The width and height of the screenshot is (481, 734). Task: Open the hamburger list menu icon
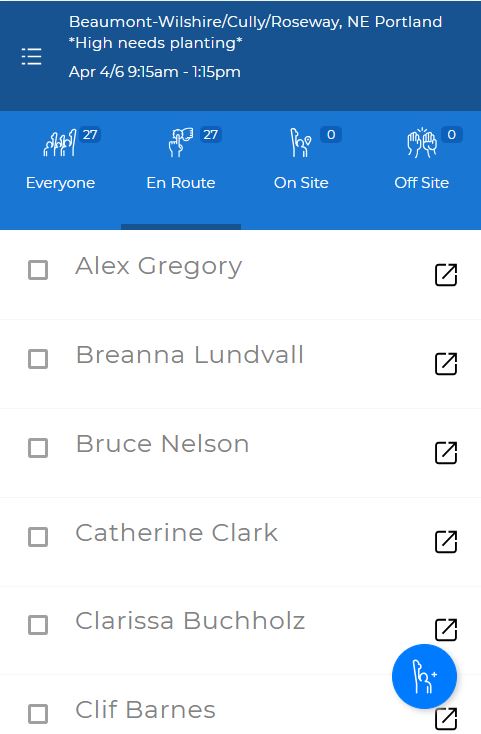pyautogui.click(x=31, y=57)
